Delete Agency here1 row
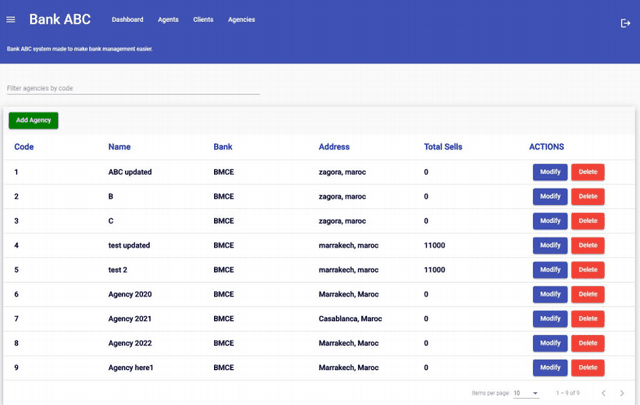 pyautogui.click(x=588, y=367)
